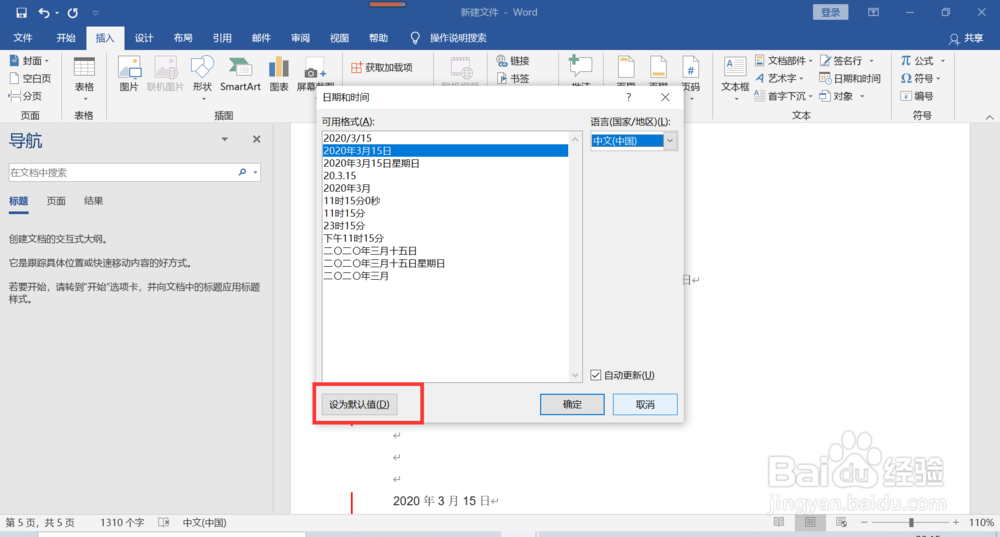1000x537 pixels.
Task: Switch to web layout view icon
Action: (841, 522)
